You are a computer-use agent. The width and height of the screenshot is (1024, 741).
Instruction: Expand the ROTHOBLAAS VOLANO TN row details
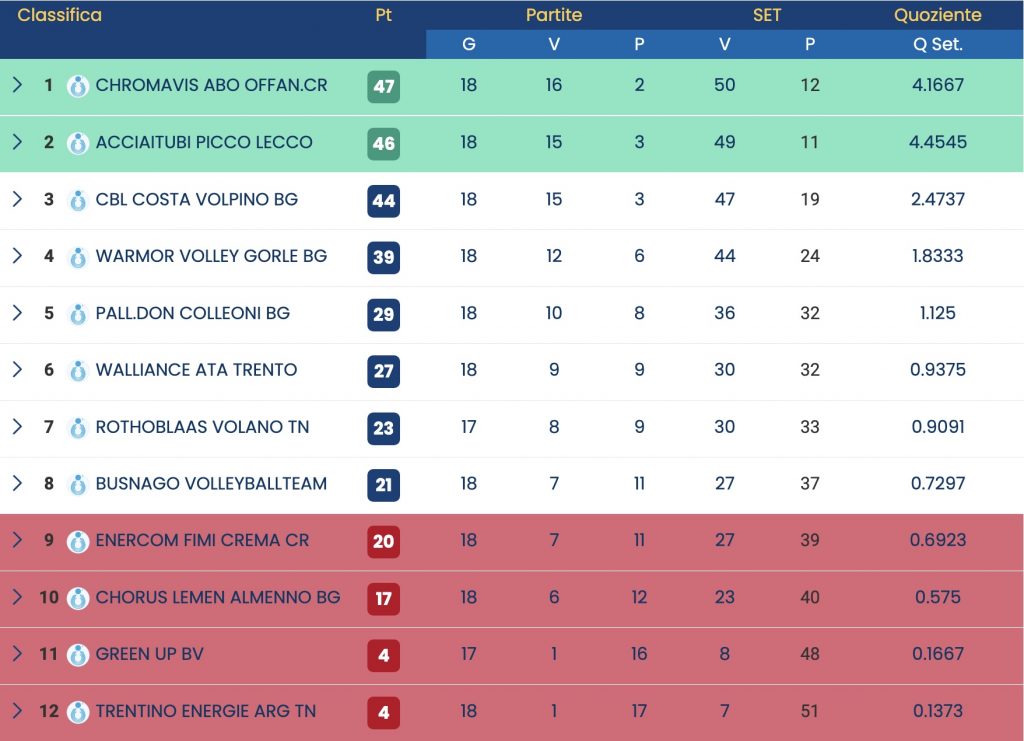(17, 427)
